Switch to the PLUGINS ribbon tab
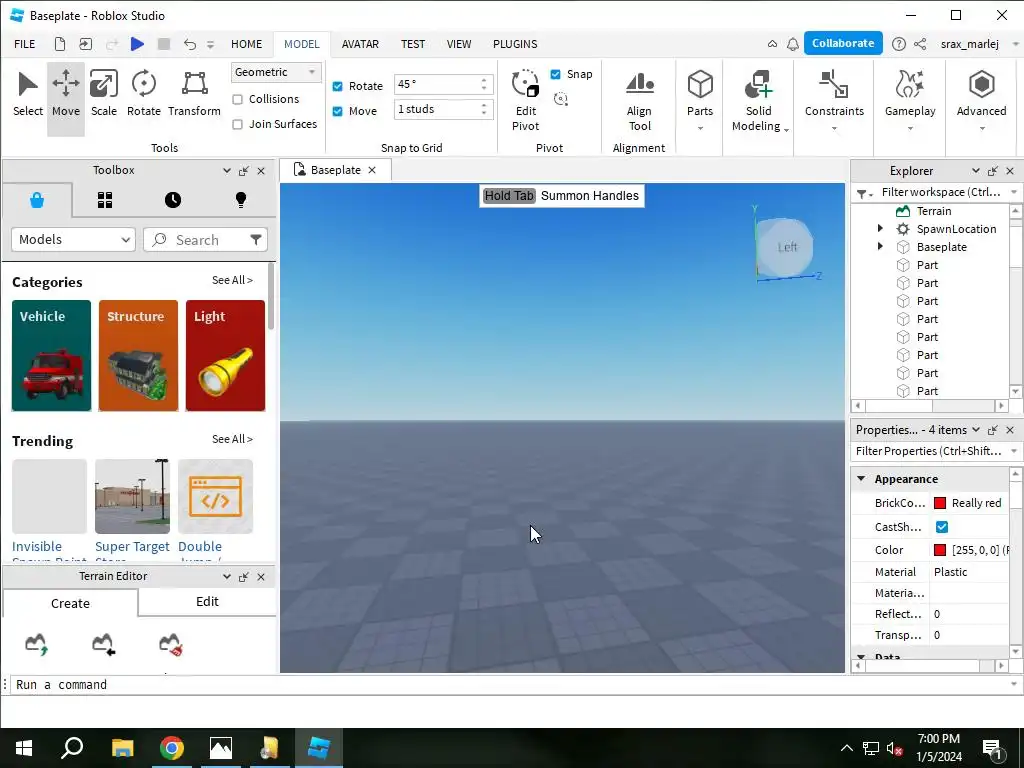1024x768 pixels. [515, 44]
